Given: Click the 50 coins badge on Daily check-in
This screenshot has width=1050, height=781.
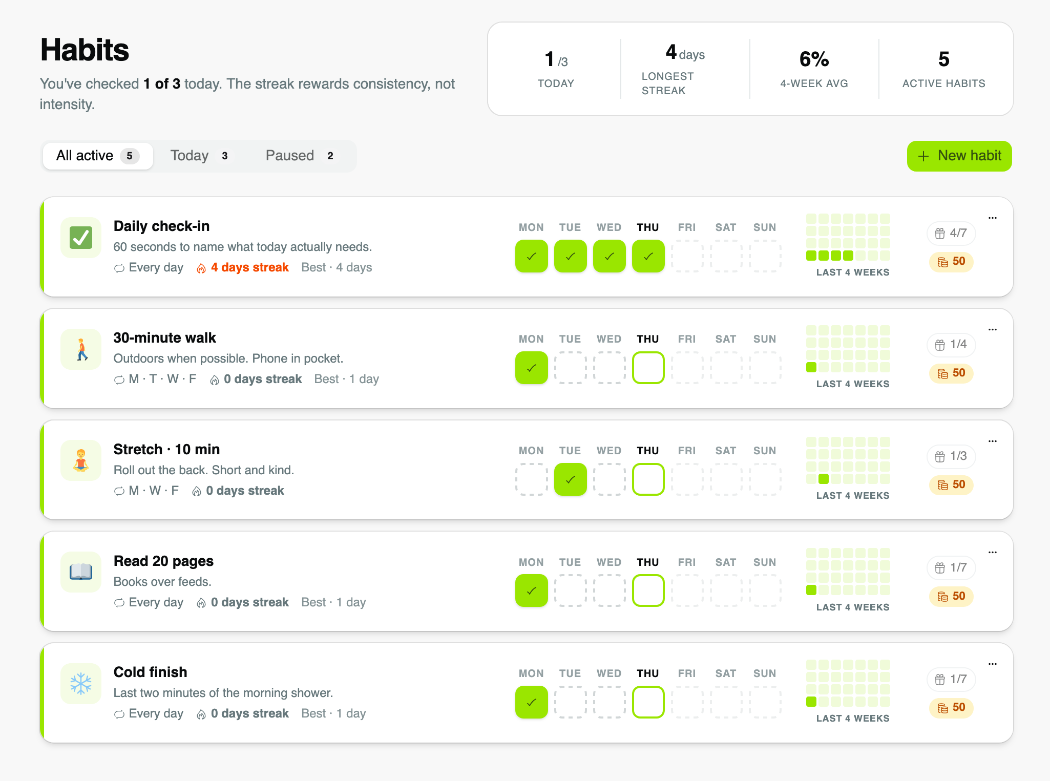Looking at the screenshot, I should [x=951, y=261].
